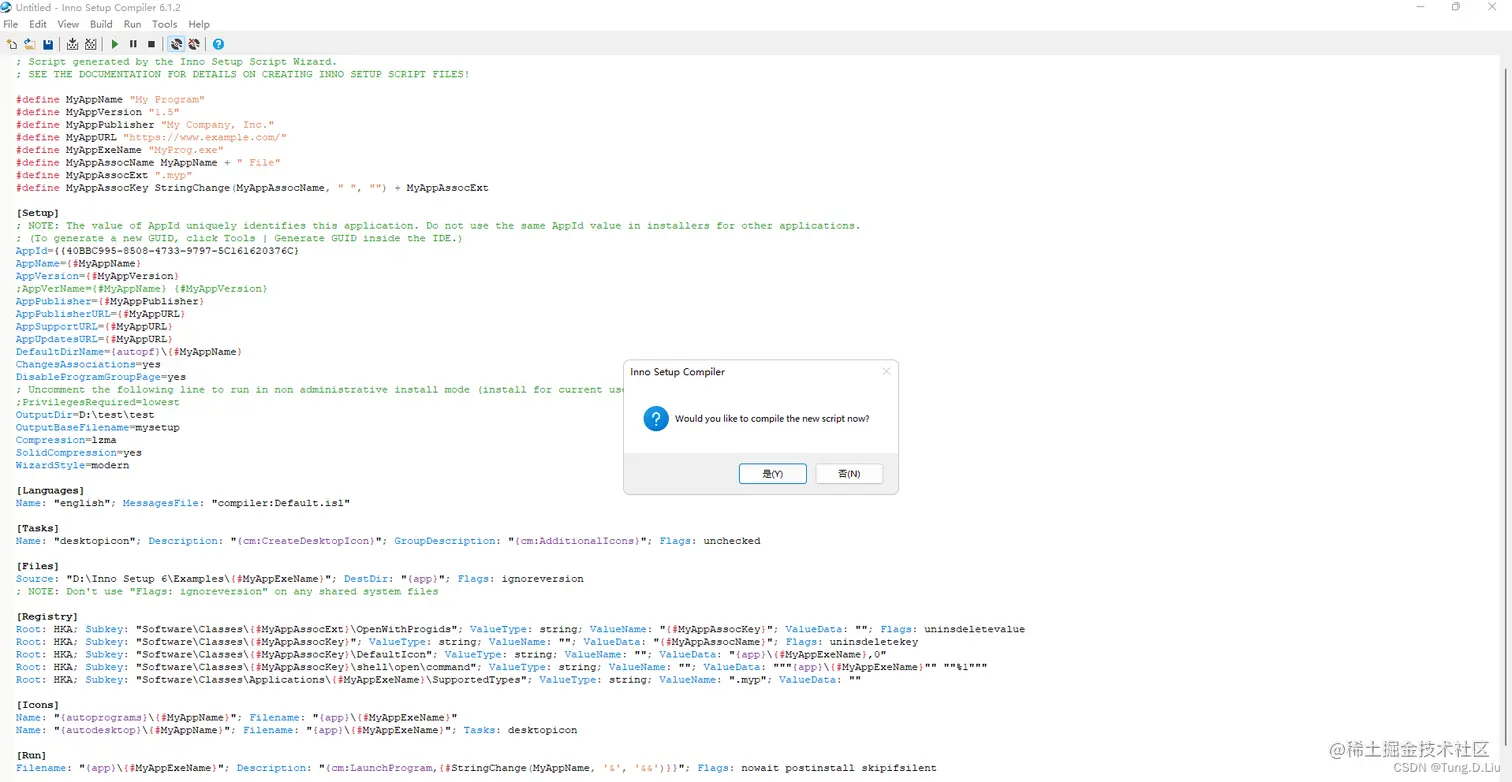Click #define MyAppAssocExt ".myp" line
Screen dimensions: 1512x782
[104, 175]
